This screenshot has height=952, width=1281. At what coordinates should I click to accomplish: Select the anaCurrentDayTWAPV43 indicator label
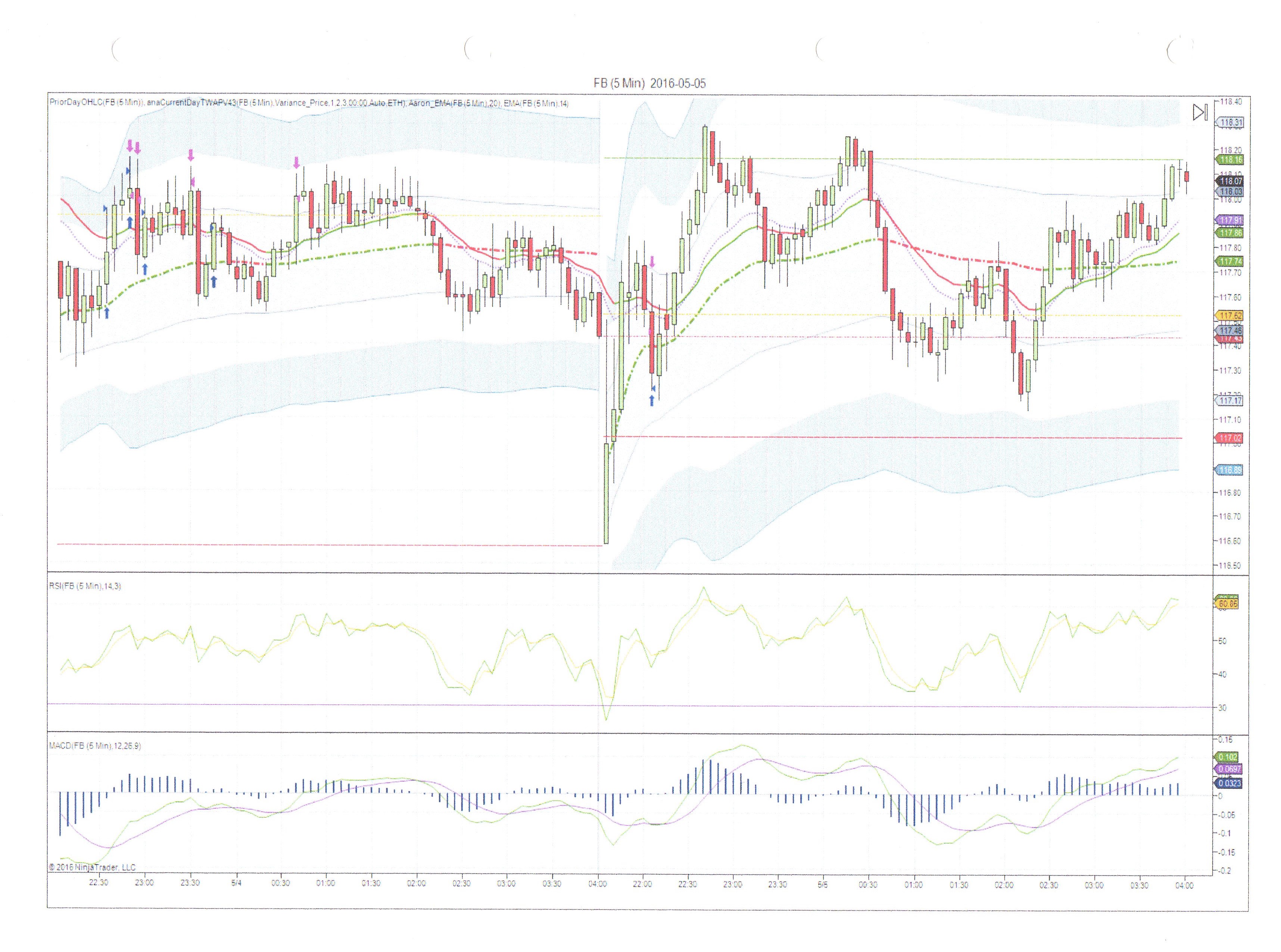point(277,103)
